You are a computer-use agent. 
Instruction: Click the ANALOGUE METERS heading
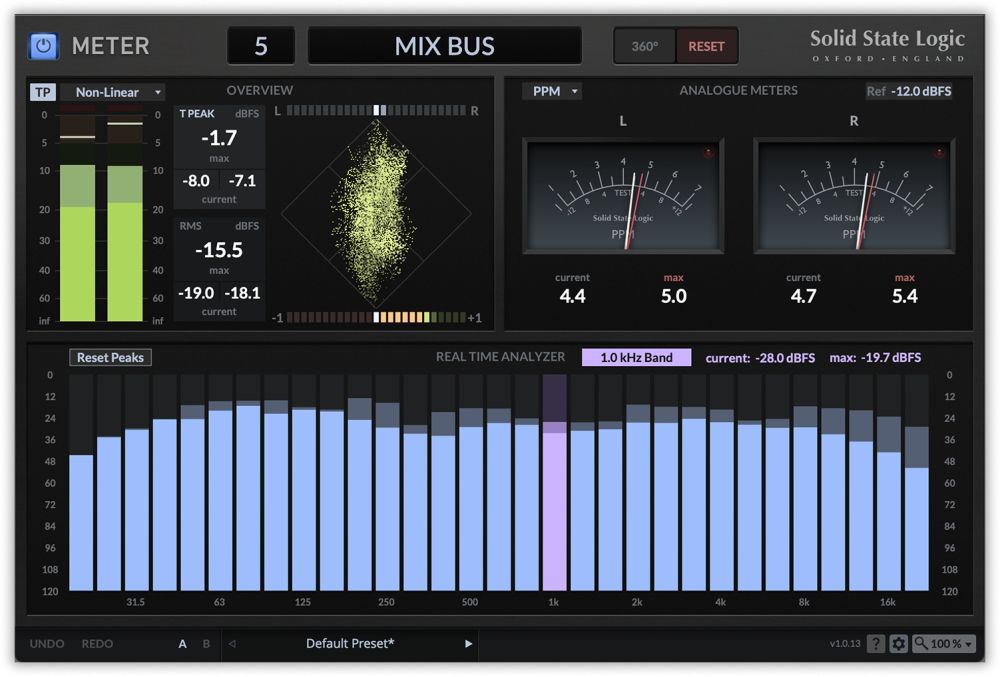click(x=738, y=91)
